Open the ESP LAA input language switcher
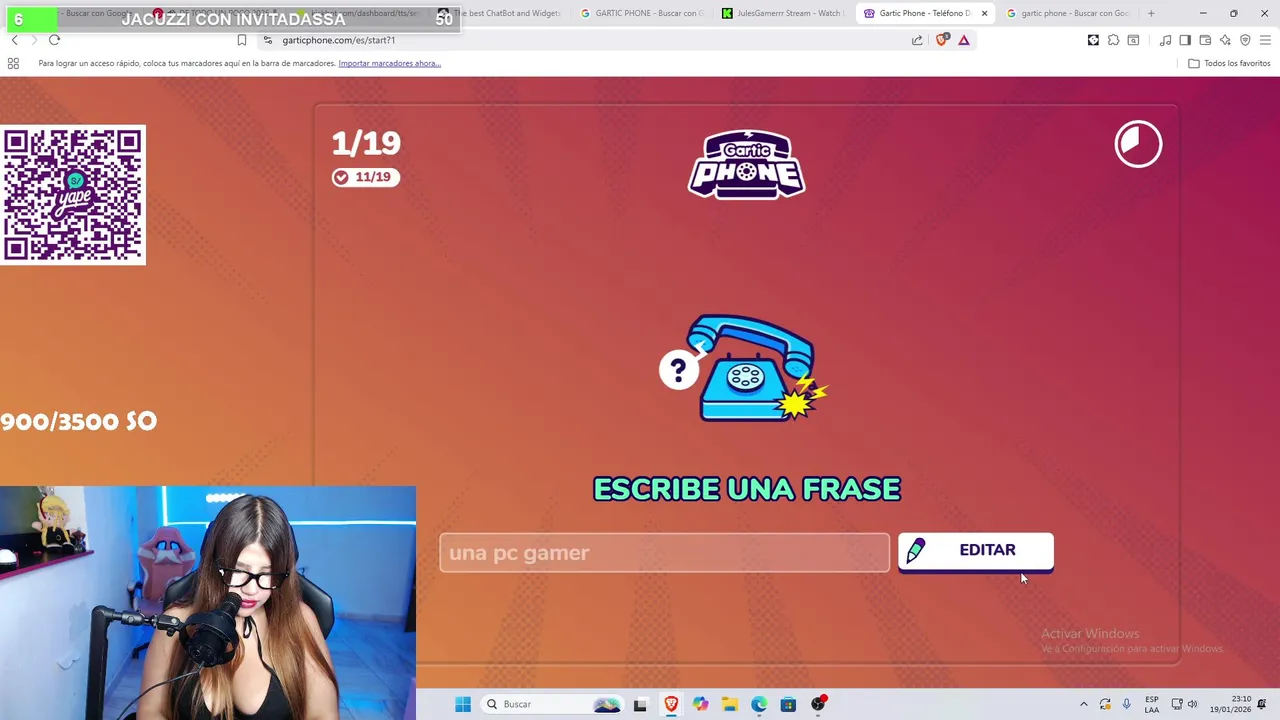Image resolution: width=1280 pixels, height=720 pixels. coord(1152,704)
